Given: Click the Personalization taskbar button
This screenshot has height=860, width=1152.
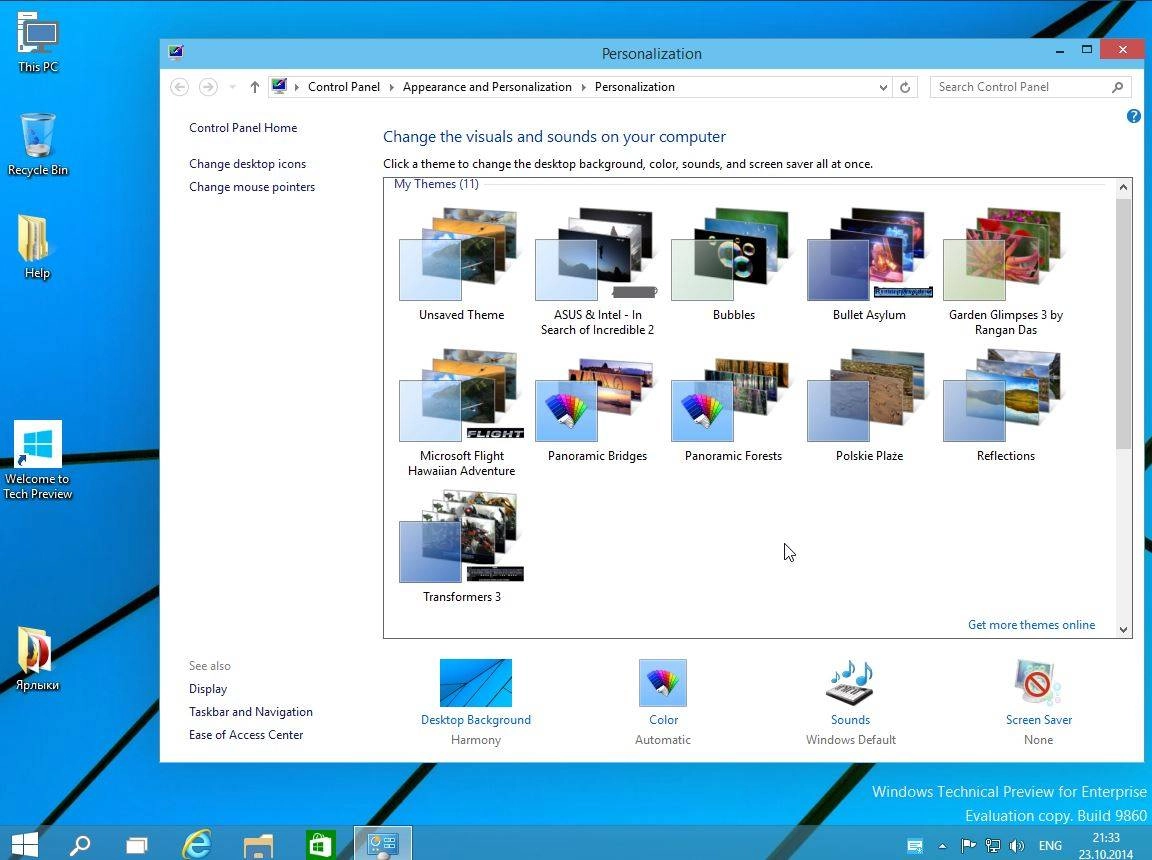Looking at the screenshot, I should (382, 843).
